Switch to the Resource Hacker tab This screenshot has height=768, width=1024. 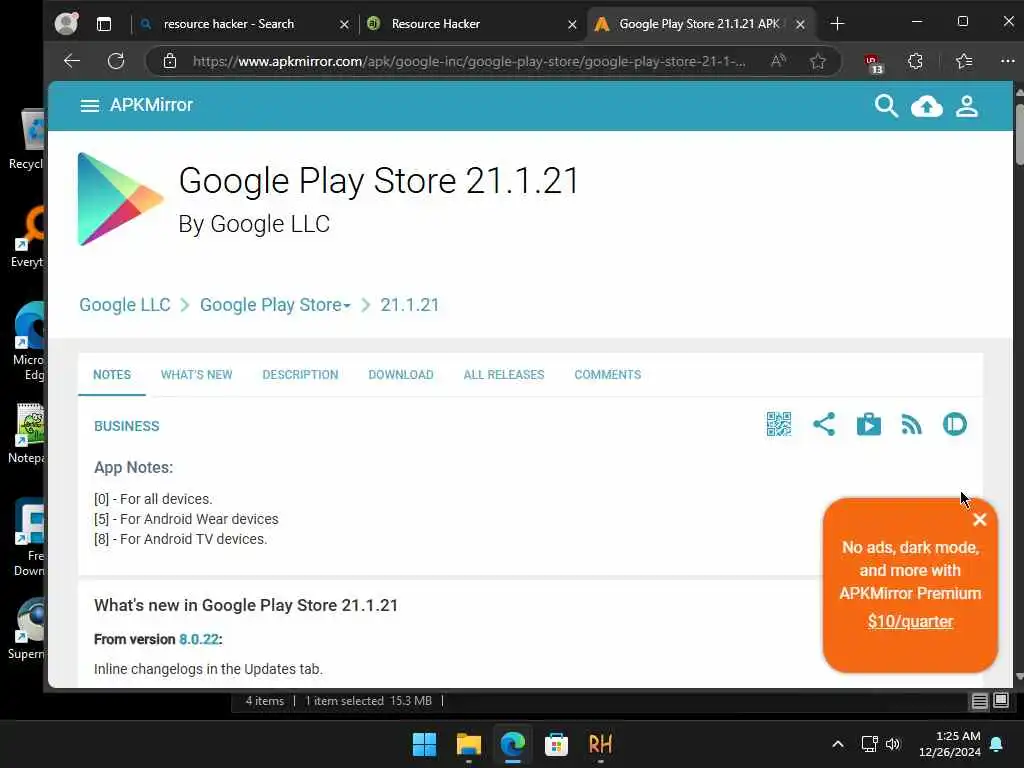436,24
